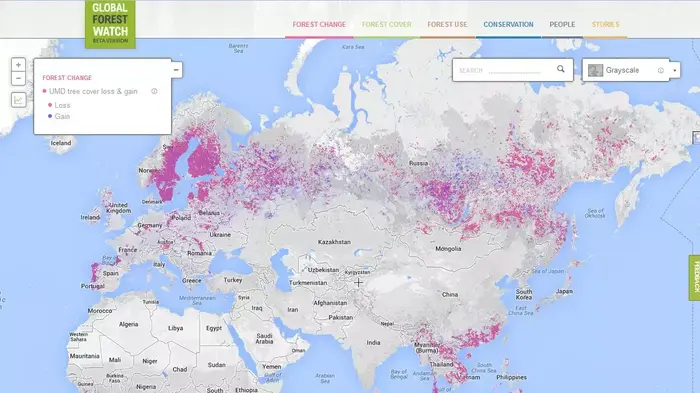Click the Grayscale basemap thumbnail
The image size is (700, 393).
595,70
